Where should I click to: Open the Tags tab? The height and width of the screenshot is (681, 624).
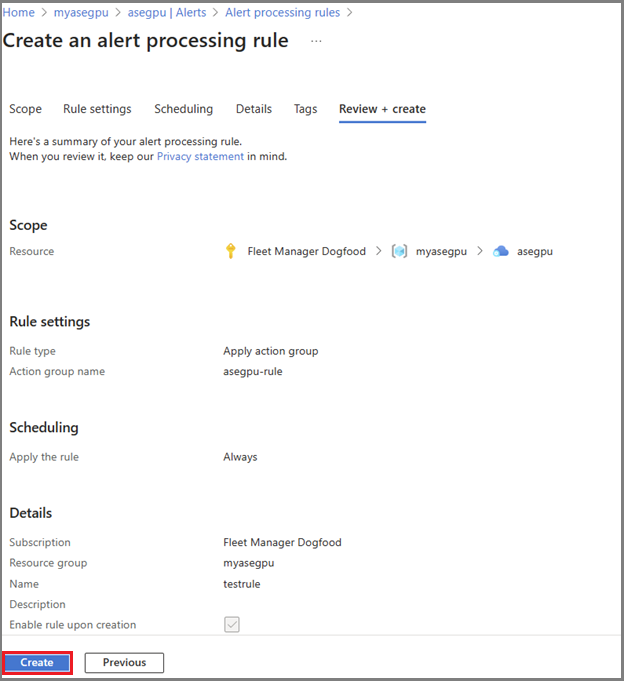pos(306,109)
